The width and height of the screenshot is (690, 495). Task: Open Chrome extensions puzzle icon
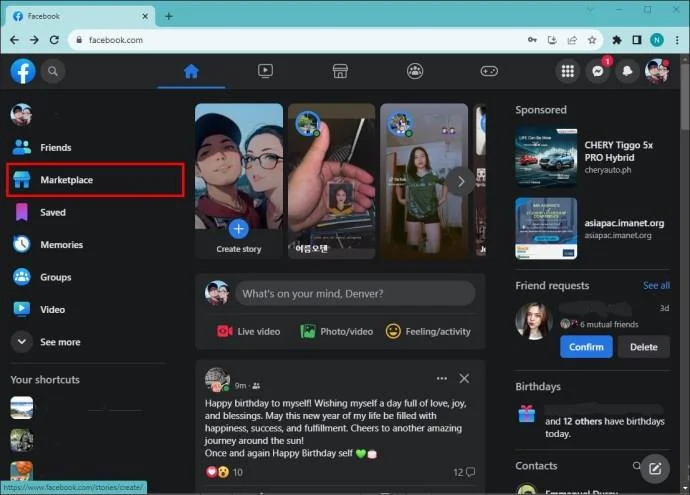(617, 40)
